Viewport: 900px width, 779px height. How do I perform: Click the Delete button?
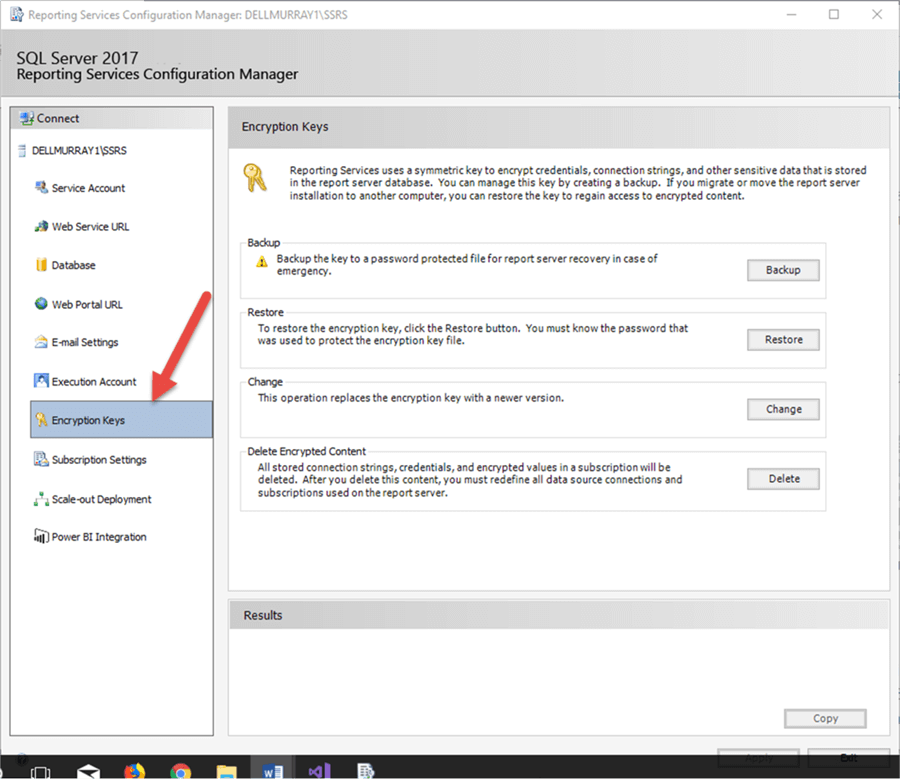[783, 478]
